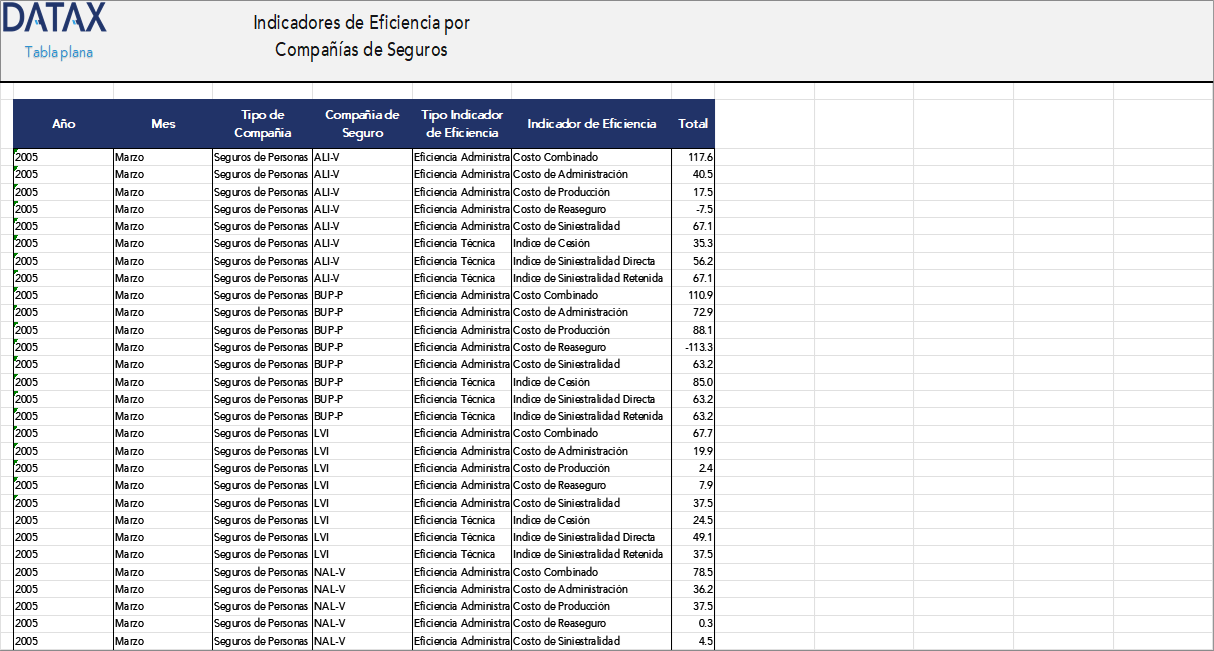Select the Total column header

pyautogui.click(x=692, y=124)
